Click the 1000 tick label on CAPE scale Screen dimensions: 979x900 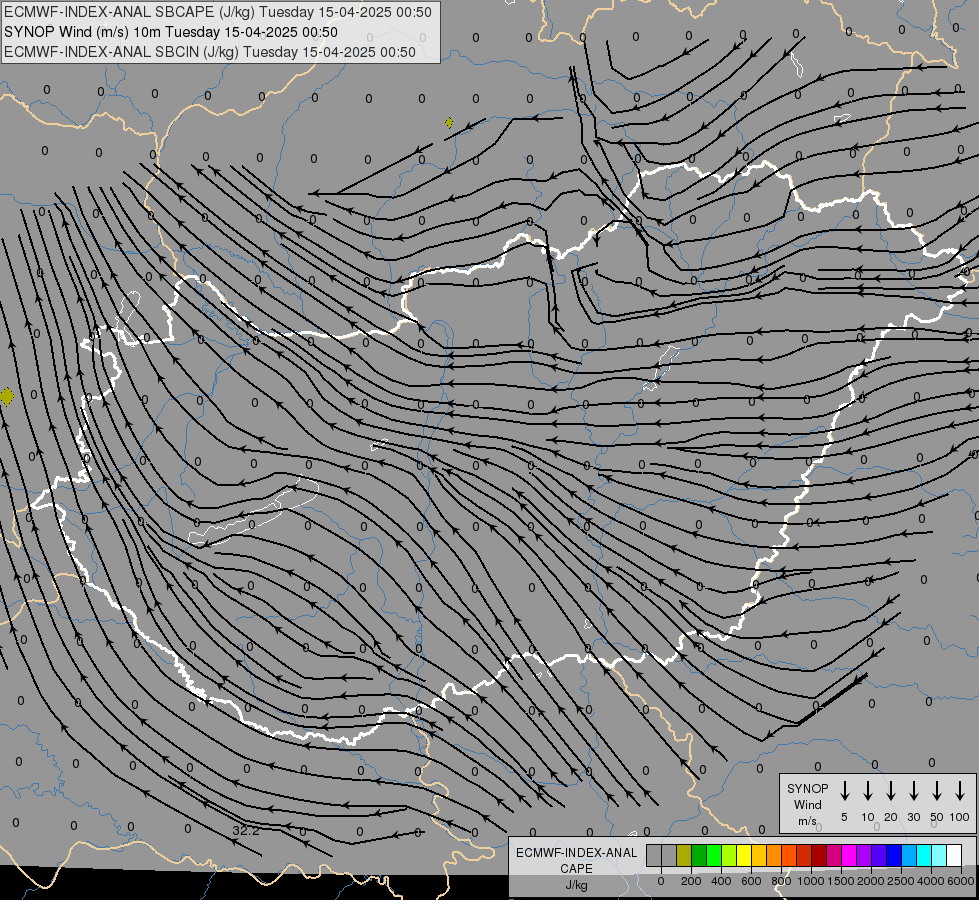(810, 881)
